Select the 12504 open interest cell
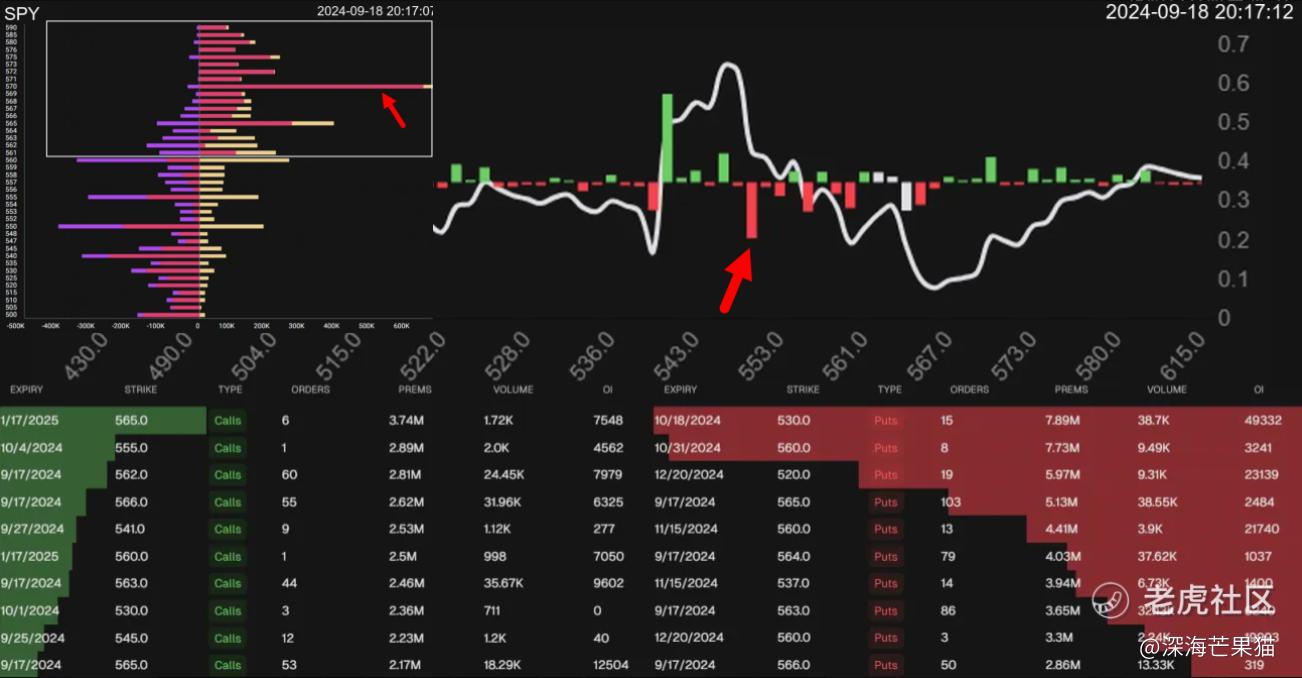Viewport: 1302px width, 678px height. point(609,665)
